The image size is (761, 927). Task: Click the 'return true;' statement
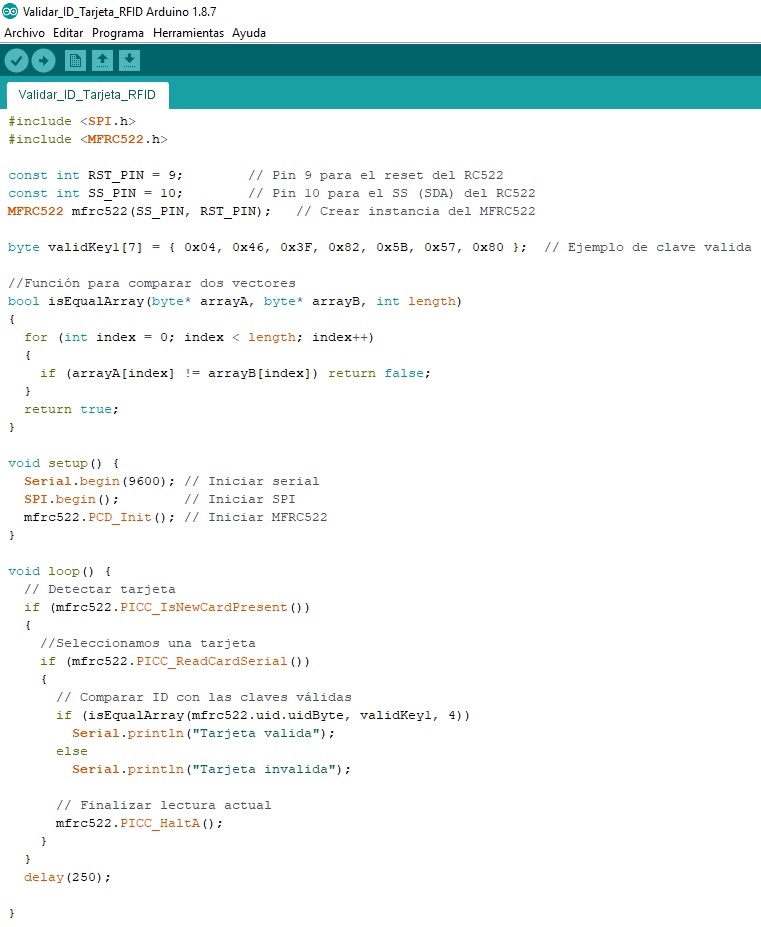click(x=72, y=410)
